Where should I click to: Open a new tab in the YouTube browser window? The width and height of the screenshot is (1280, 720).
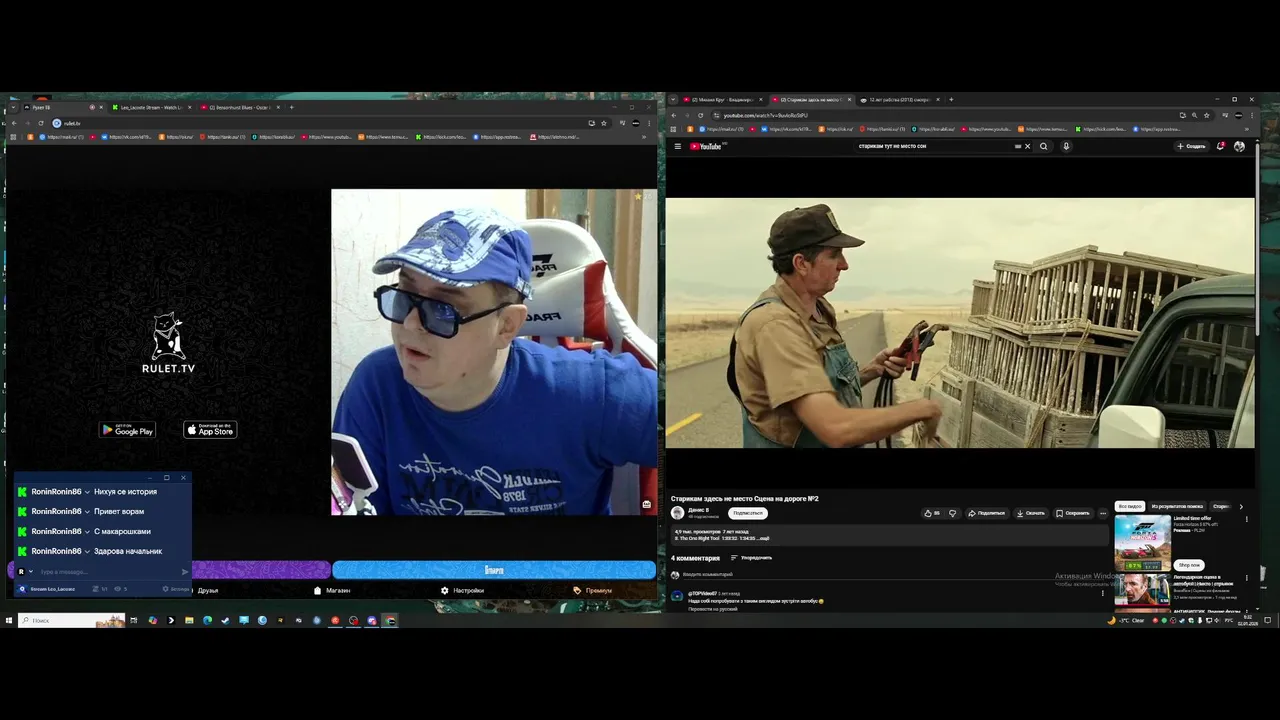[x=951, y=100]
